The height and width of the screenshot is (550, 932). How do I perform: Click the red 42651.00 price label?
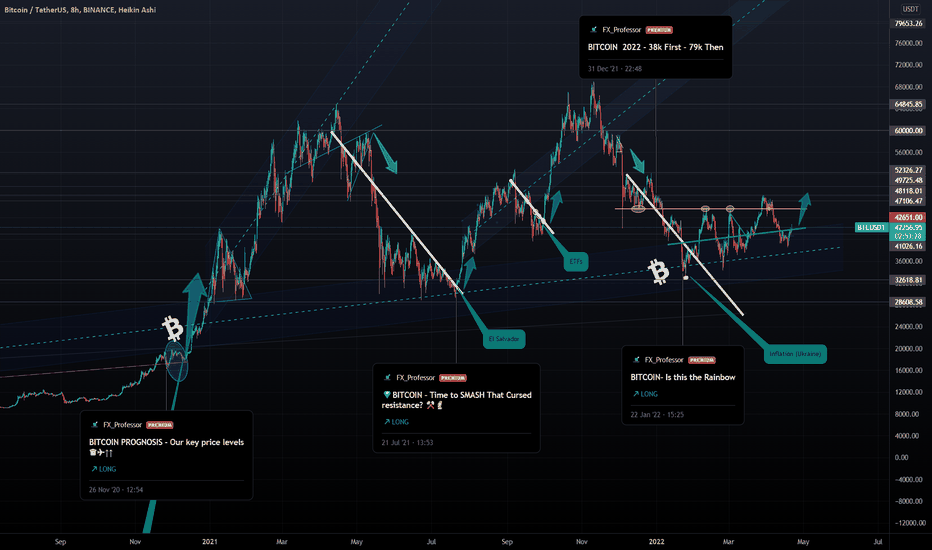pos(907,218)
